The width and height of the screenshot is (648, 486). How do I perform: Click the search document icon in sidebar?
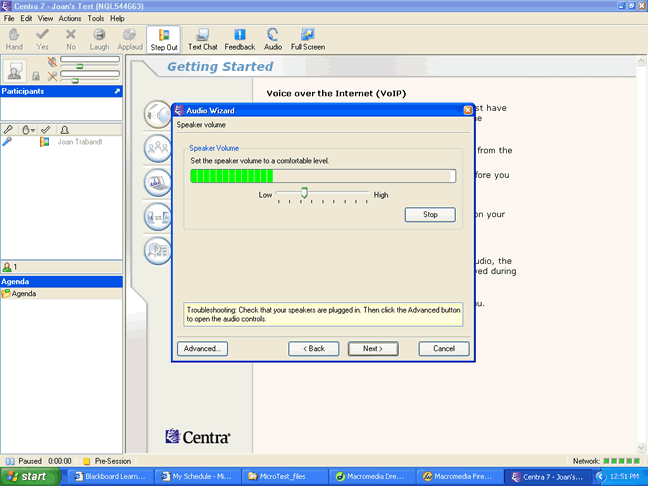(x=158, y=250)
